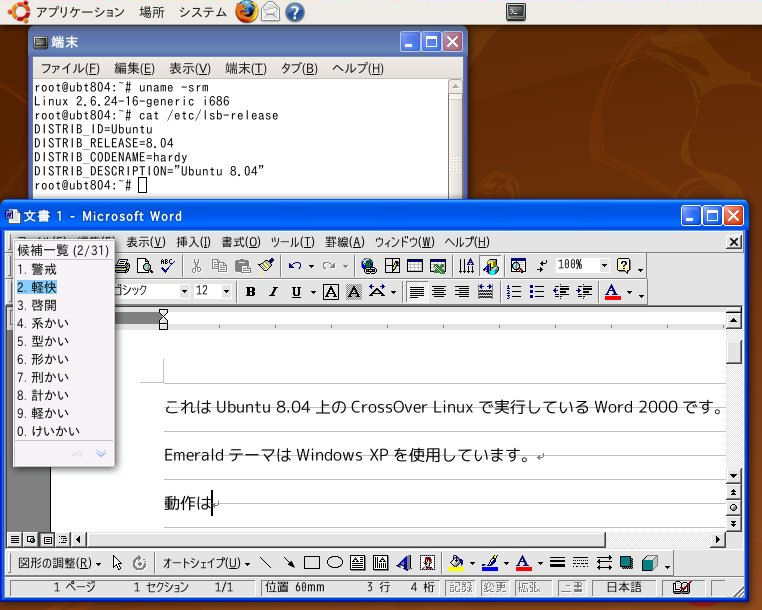Image resolution: width=762 pixels, height=610 pixels.
Task: Click the Cut scissors icon
Action: point(196,265)
